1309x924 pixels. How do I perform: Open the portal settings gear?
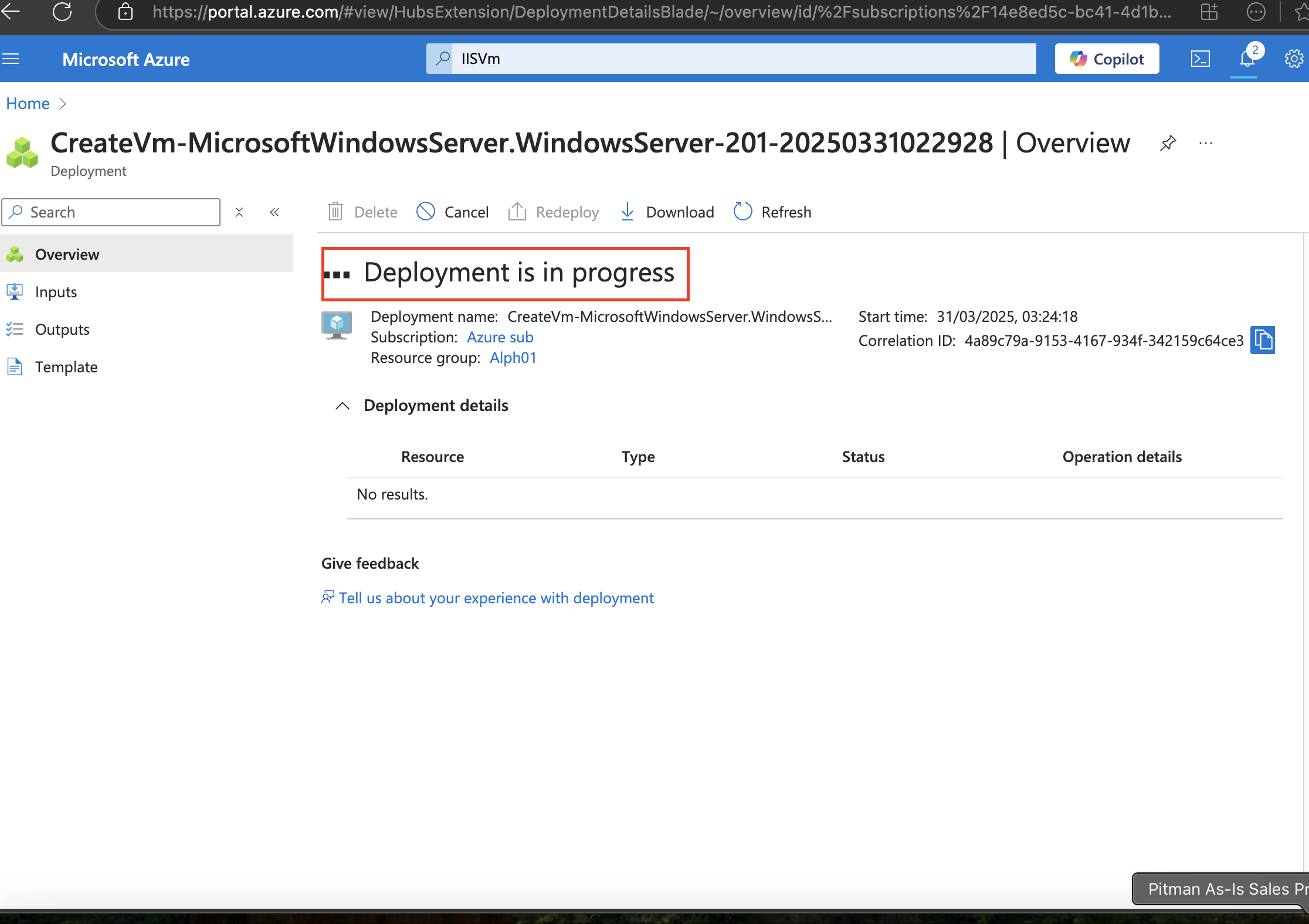(x=1294, y=59)
